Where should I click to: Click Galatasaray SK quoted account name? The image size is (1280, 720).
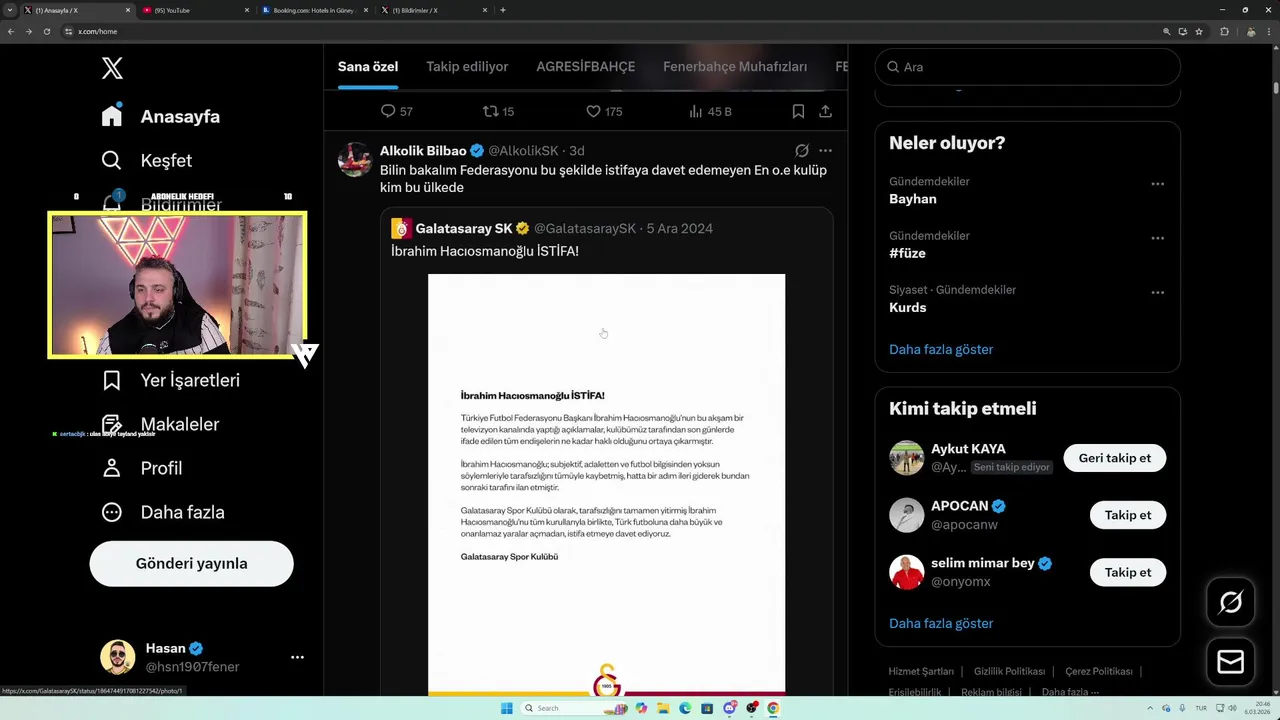point(464,228)
